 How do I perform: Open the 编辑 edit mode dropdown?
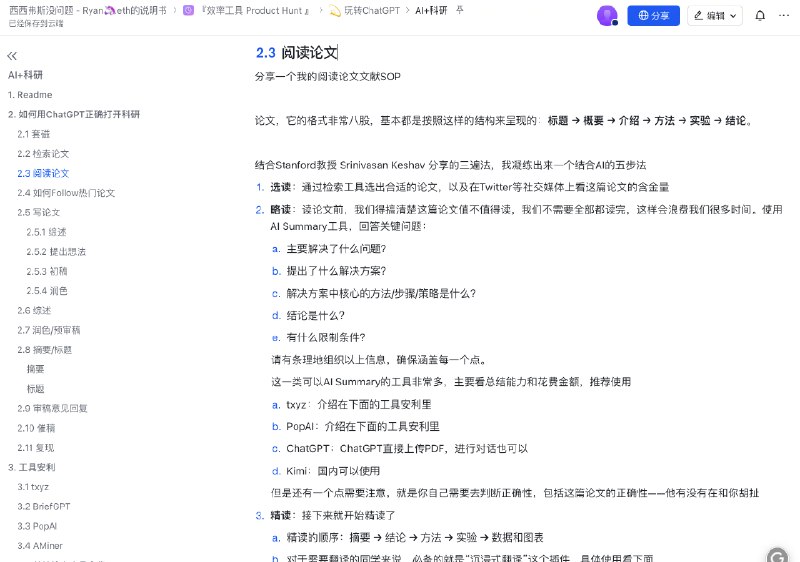715,16
